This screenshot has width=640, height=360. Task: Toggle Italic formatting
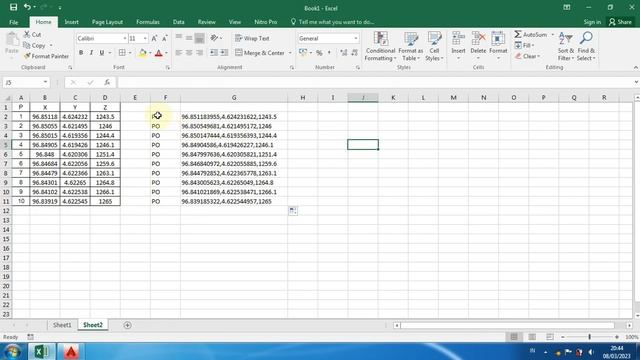click(x=91, y=53)
